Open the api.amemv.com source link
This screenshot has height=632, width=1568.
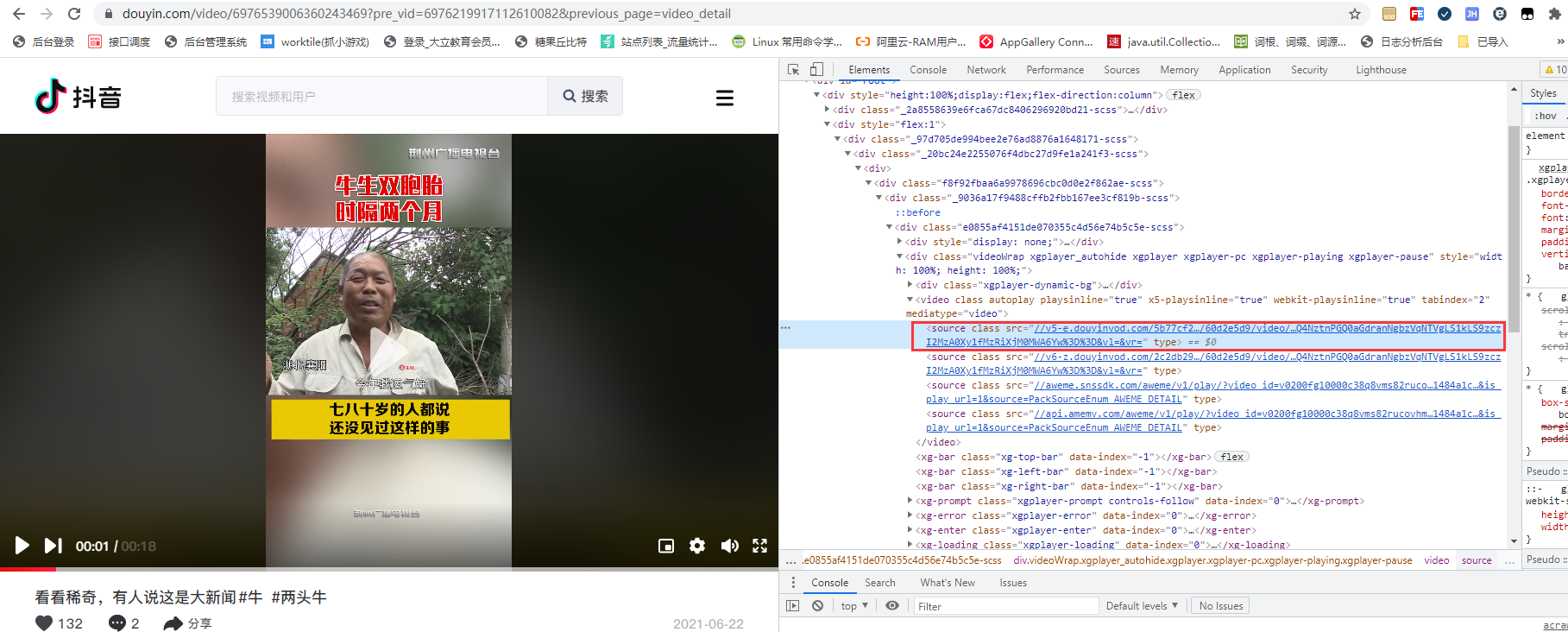pyautogui.click(x=1212, y=420)
